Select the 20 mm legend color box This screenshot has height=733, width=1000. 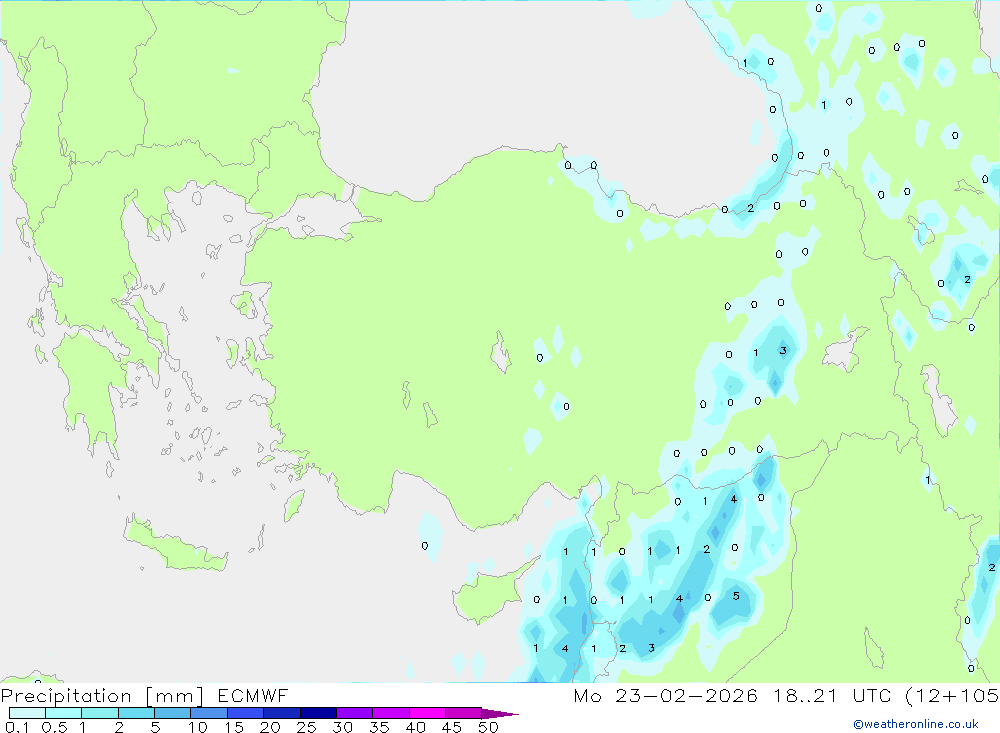pyautogui.click(x=281, y=713)
